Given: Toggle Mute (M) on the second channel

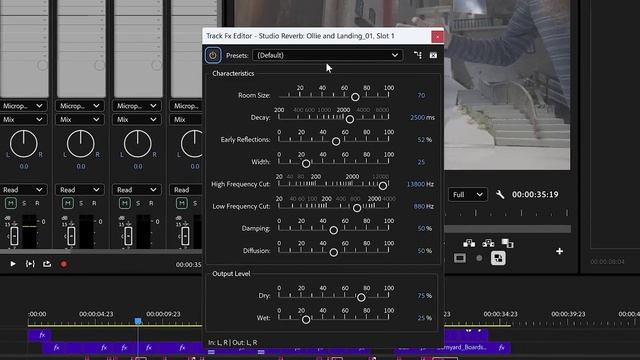Looking at the screenshot, I should [68, 203].
